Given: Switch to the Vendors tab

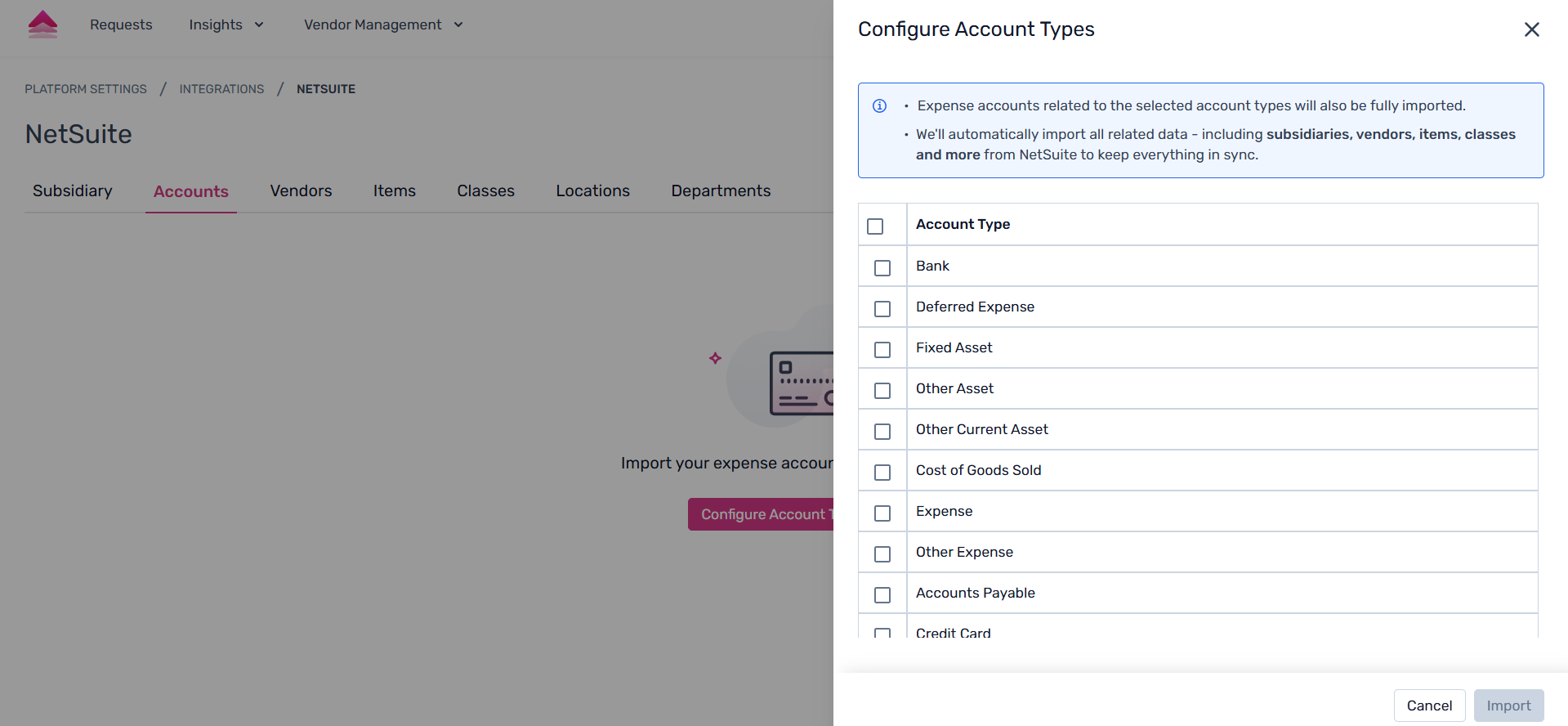Looking at the screenshot, I should (x=301, y=190).
